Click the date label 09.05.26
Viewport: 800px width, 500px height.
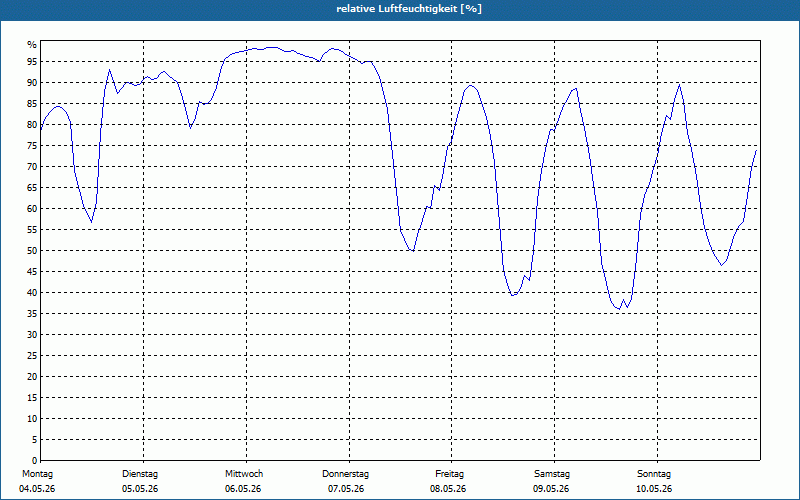[551, 489]
